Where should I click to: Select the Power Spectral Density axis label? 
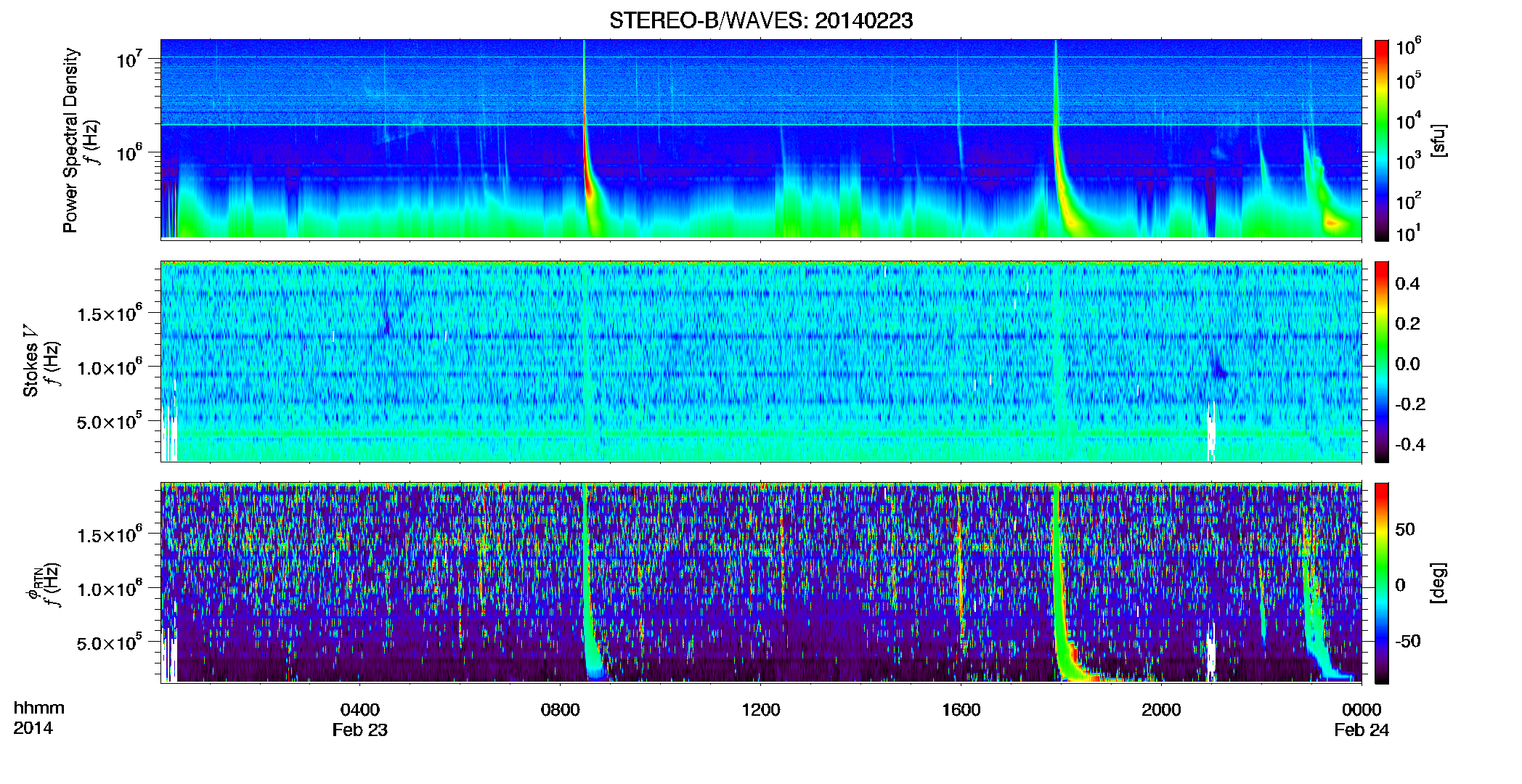pyautogui.click(x=70, y=140)
